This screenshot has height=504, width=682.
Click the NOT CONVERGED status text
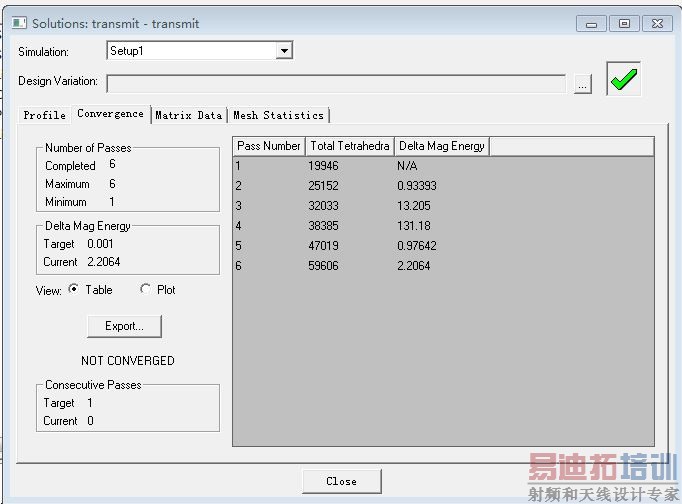click(127, 360)
